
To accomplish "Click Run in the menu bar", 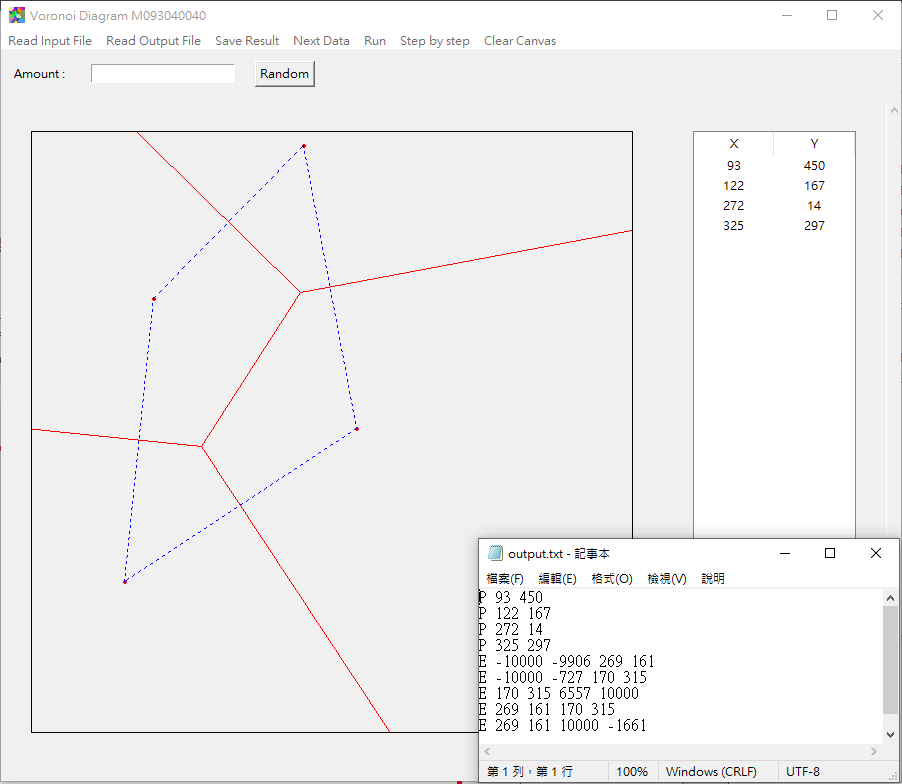I will click(375, 41).
